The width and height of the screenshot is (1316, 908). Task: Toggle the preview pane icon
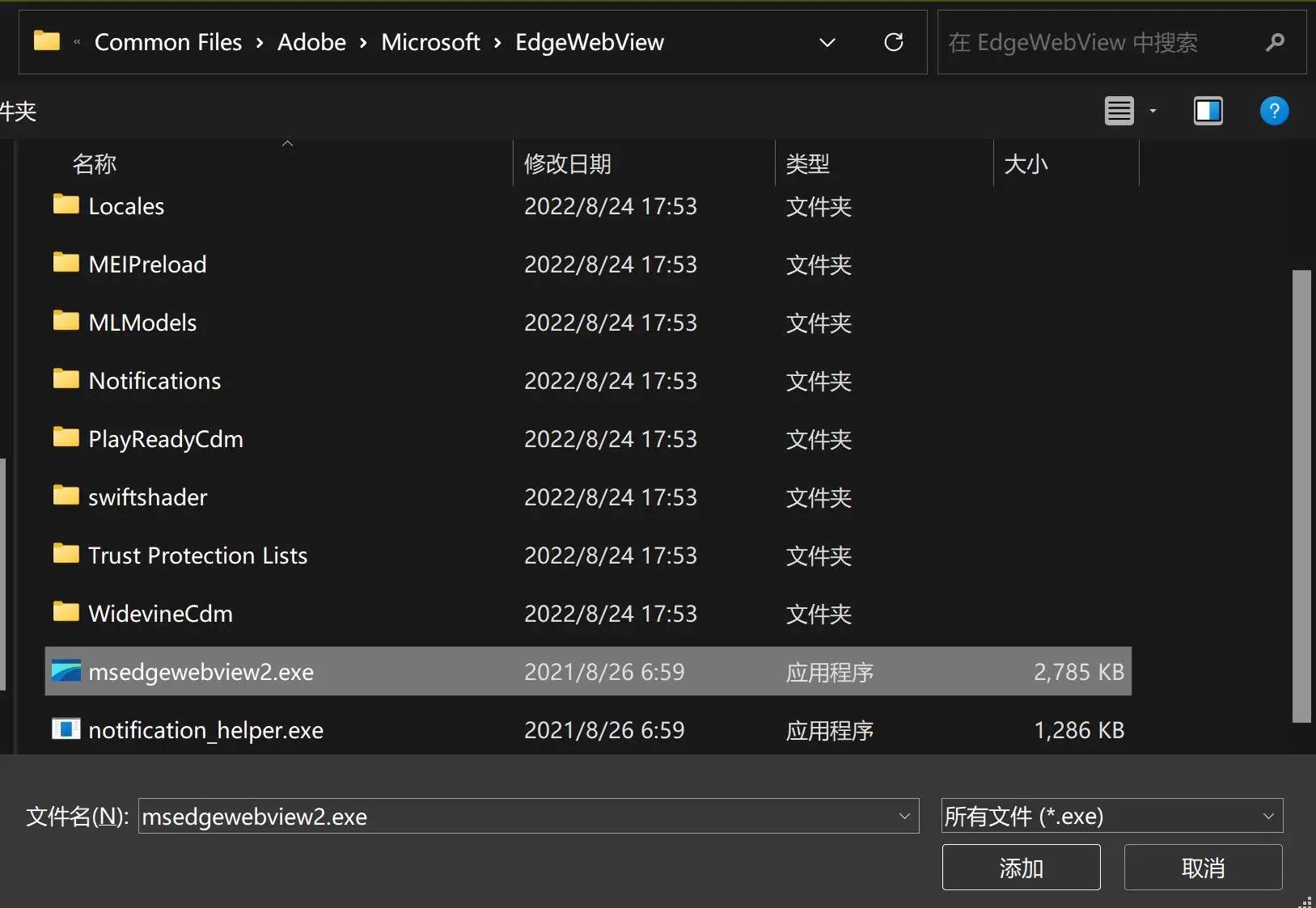pos(1208,111)
